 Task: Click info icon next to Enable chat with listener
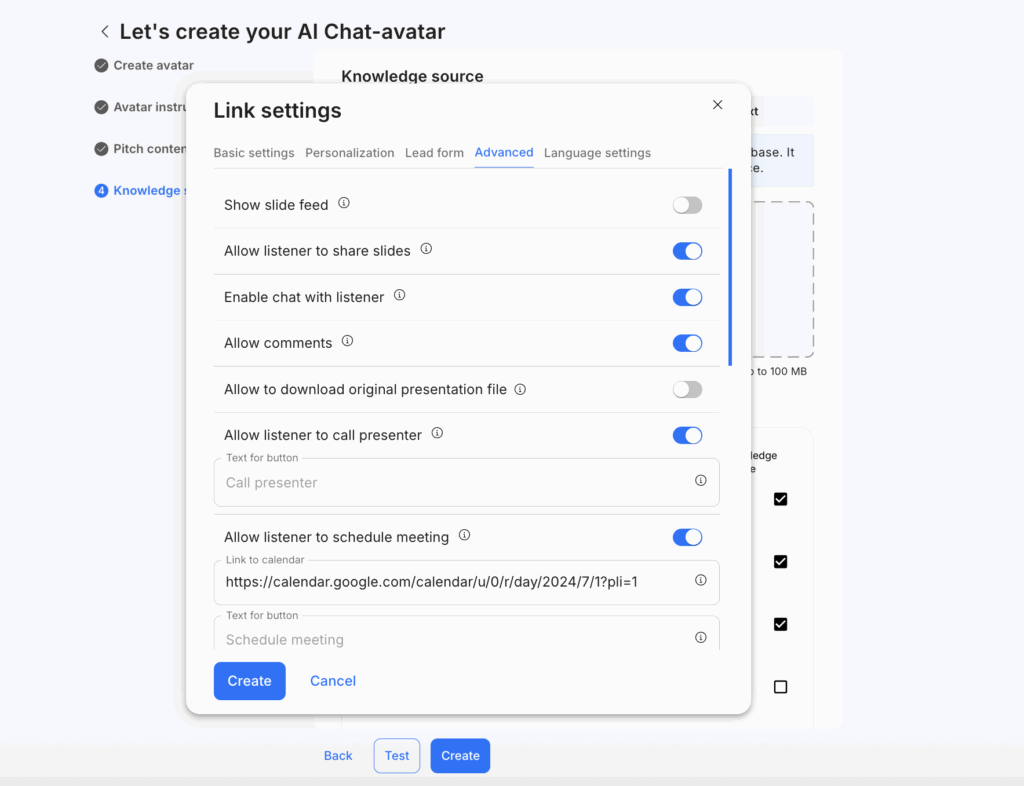tap(400, 296)
